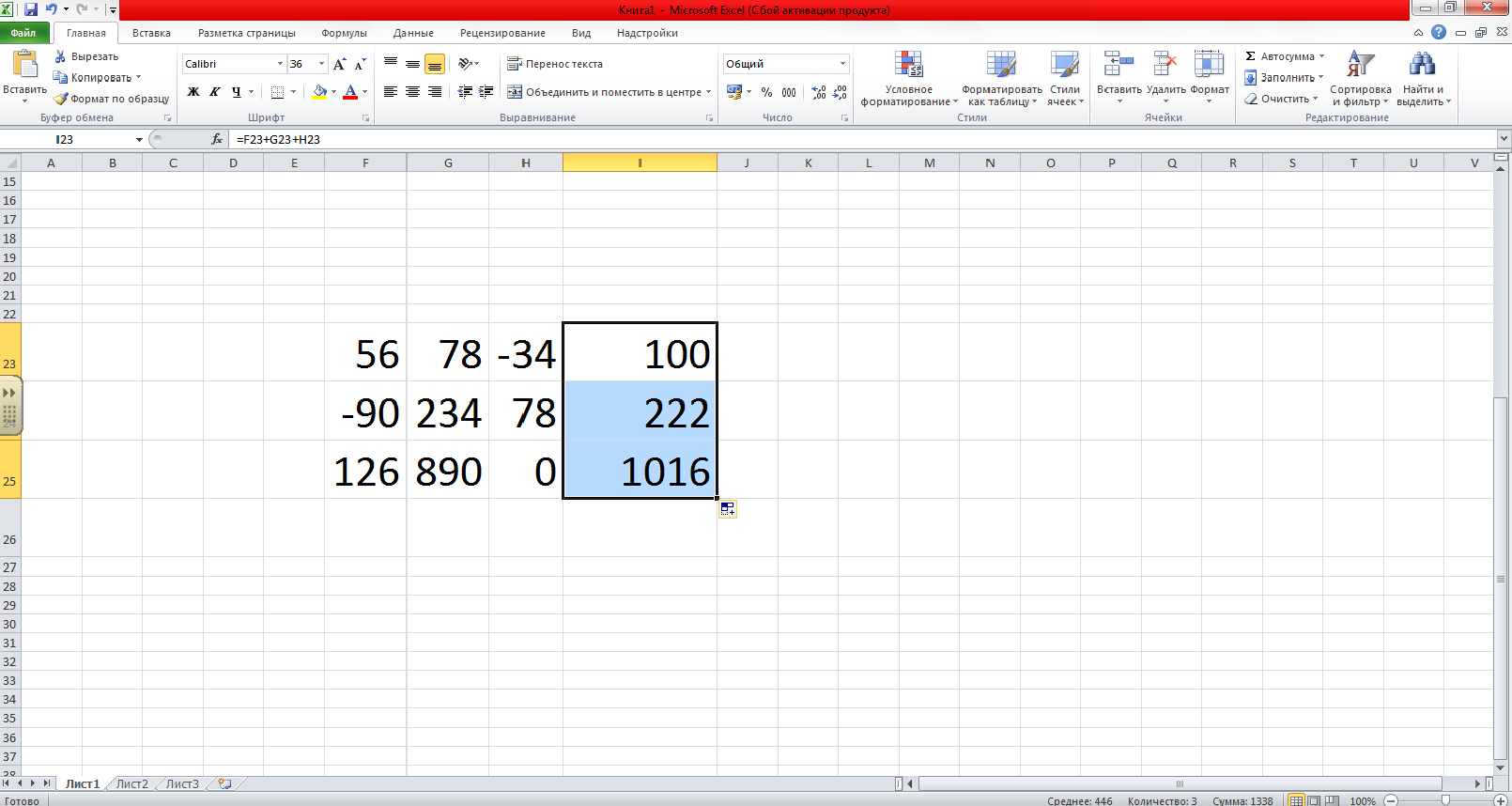Image resolution: width=1512 pixels, height=806 pixels.
Task: Switch to the Формулы tab
Action: point(344,33)
